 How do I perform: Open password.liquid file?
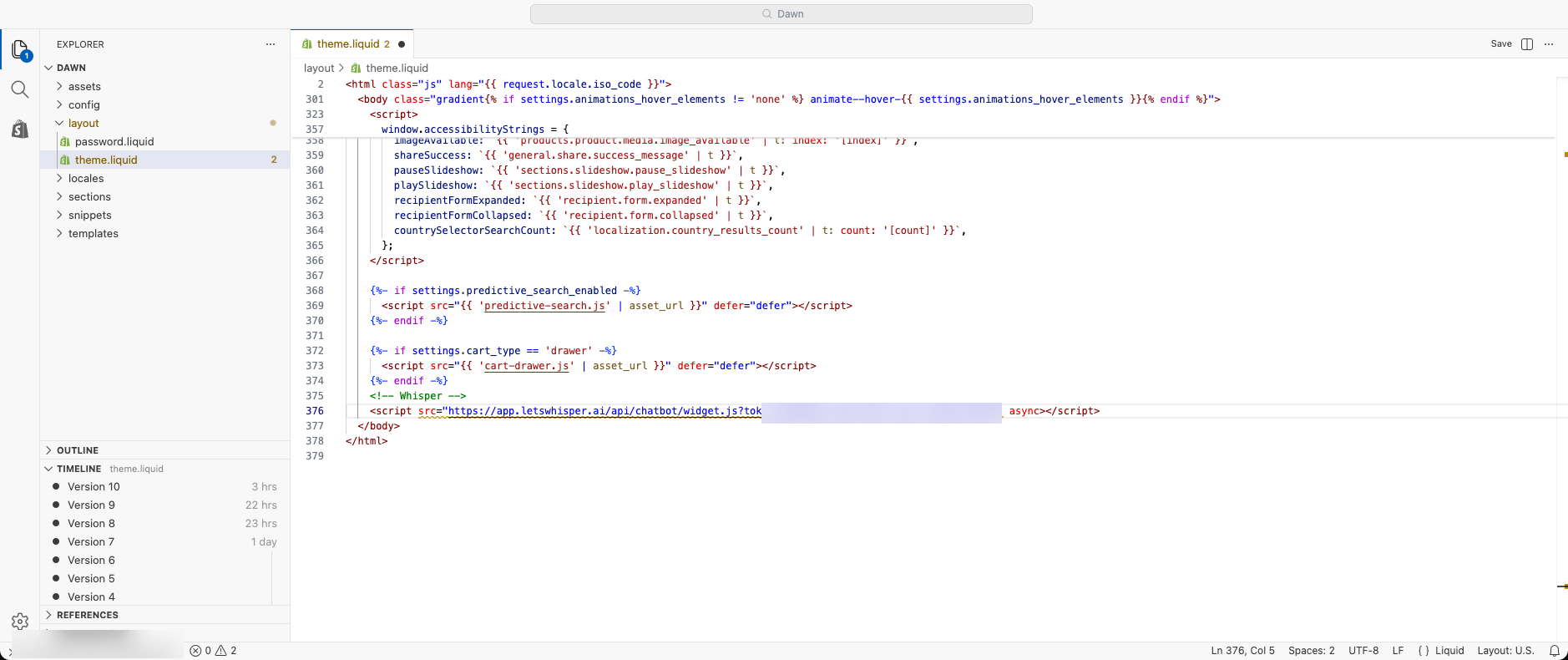(x=165, y=141)
